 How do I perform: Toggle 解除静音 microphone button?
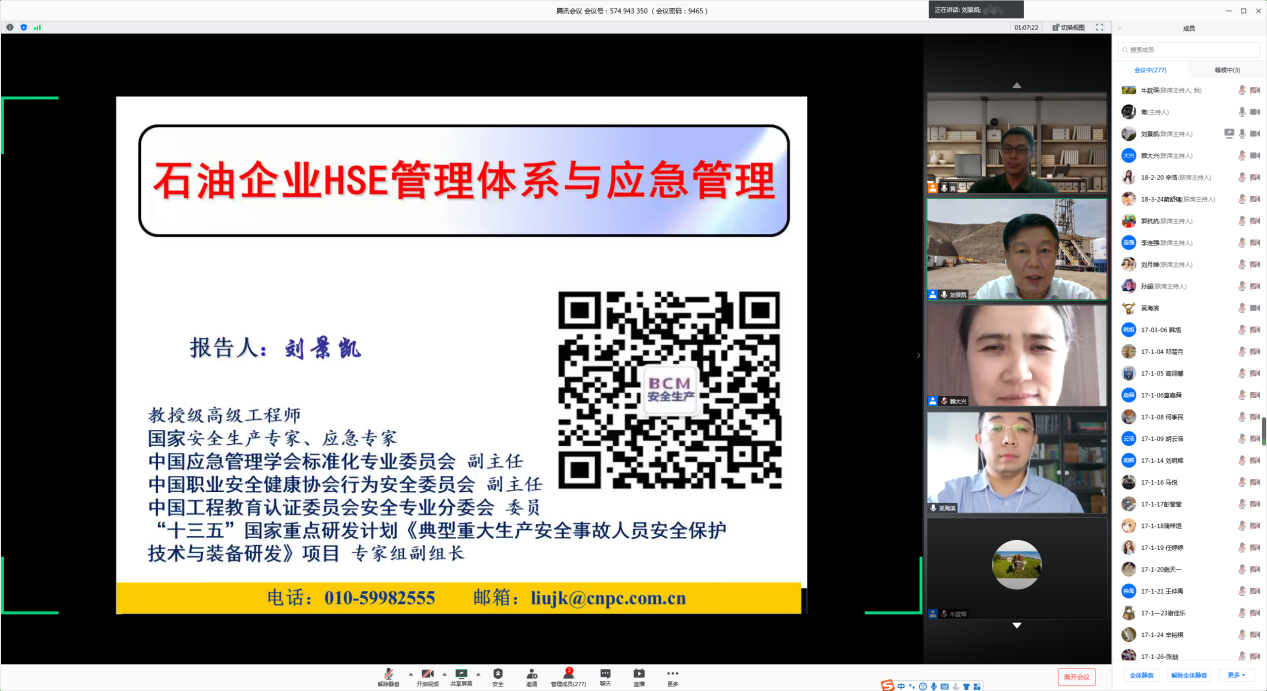pyautogui.click(x=388, y=676)
